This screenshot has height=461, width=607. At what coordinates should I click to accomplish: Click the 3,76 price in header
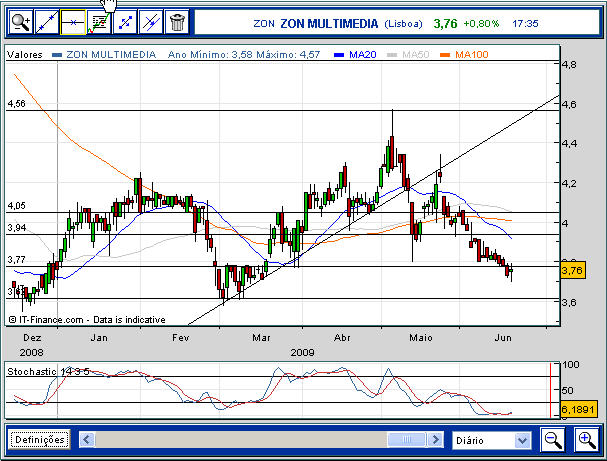point(445,24)
